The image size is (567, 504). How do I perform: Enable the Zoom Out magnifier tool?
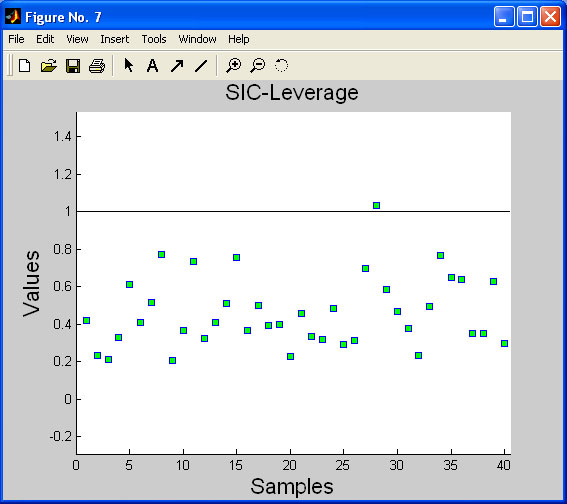pos(257,65)
